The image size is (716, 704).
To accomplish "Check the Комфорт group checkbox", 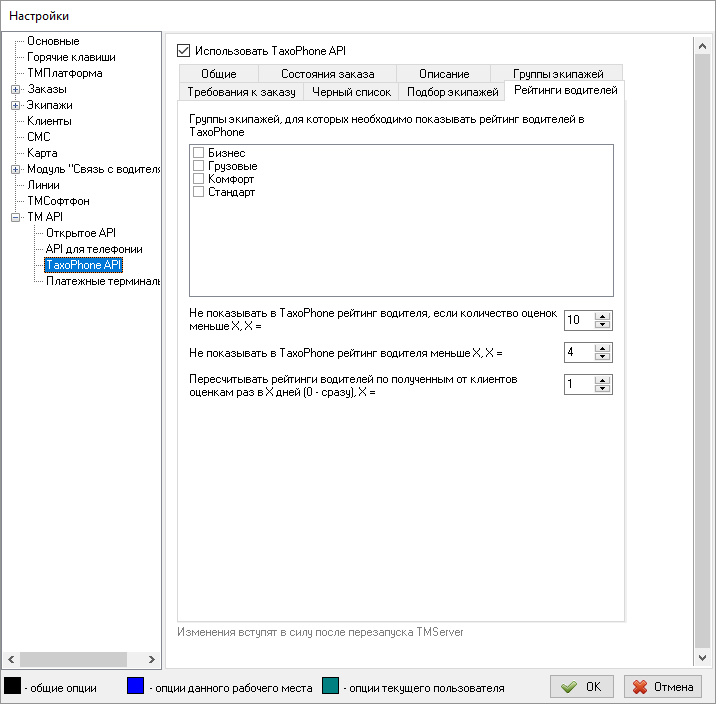I will click(x=198, y=179).
